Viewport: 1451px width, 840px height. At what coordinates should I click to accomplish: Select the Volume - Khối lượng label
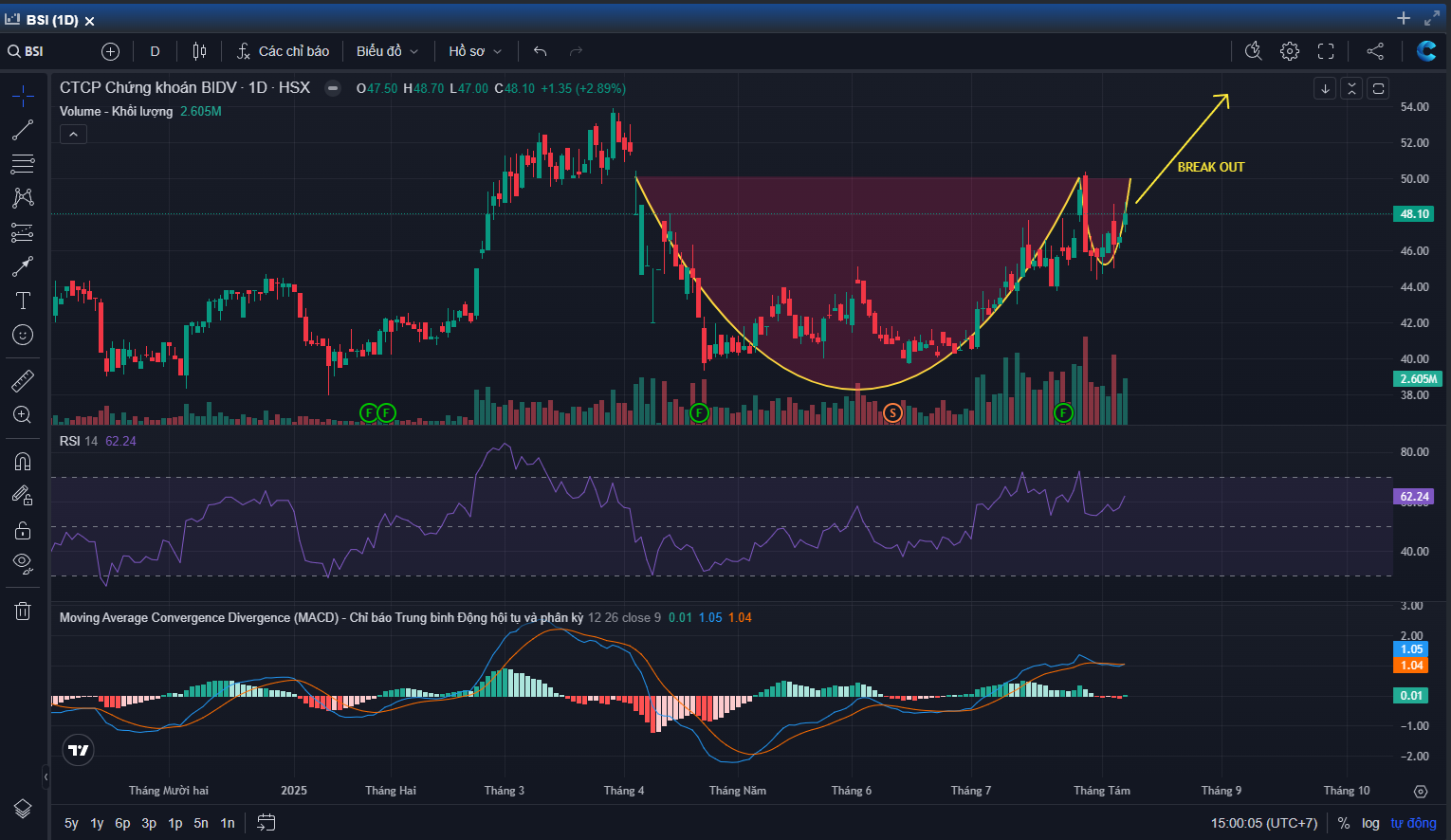click(x=116, y=111)
